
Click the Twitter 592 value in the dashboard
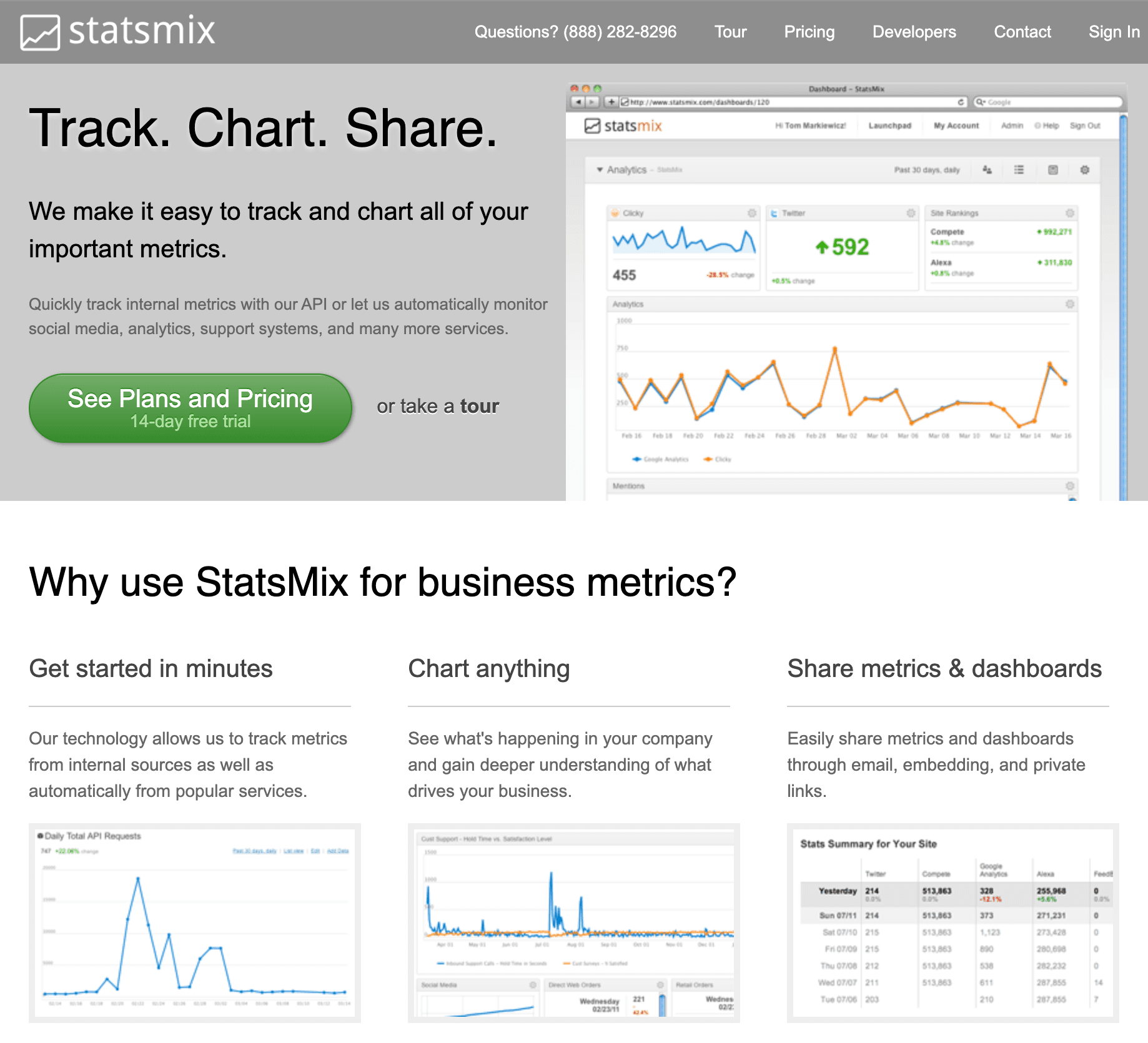pyautogui.click(x=842, y=247)
